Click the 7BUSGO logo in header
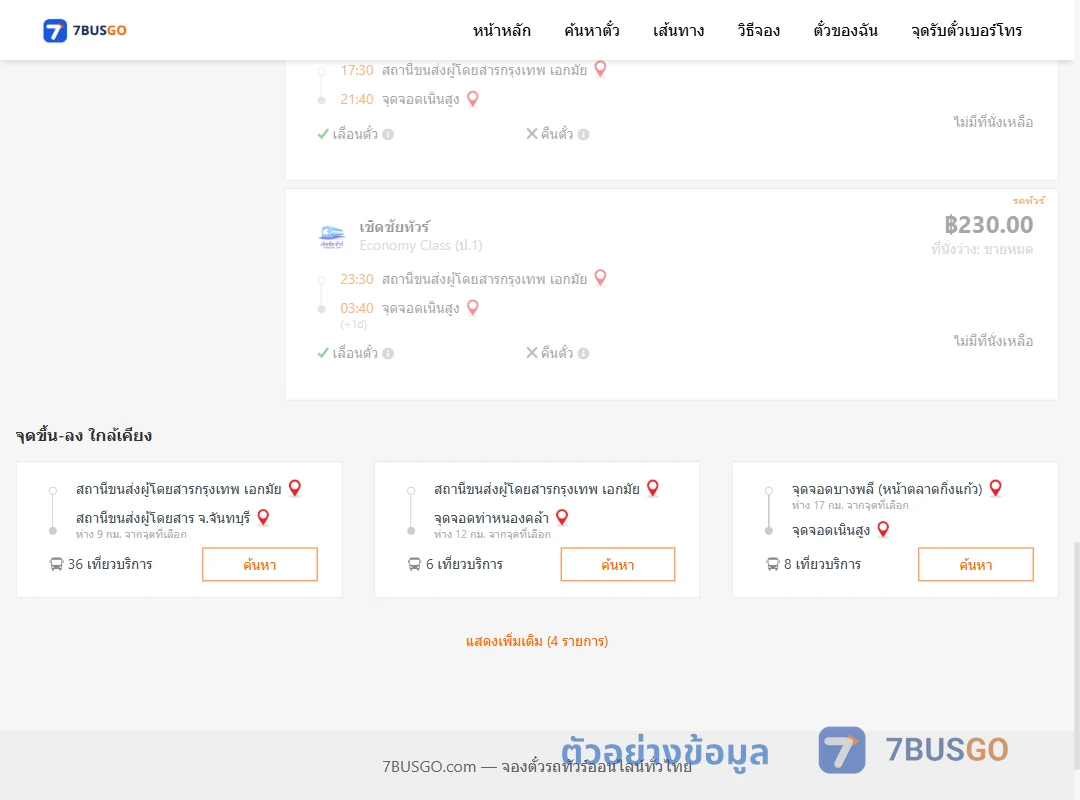Image resolution: width=1080 pixels, height=800 pixels. (x=85, y=30)
